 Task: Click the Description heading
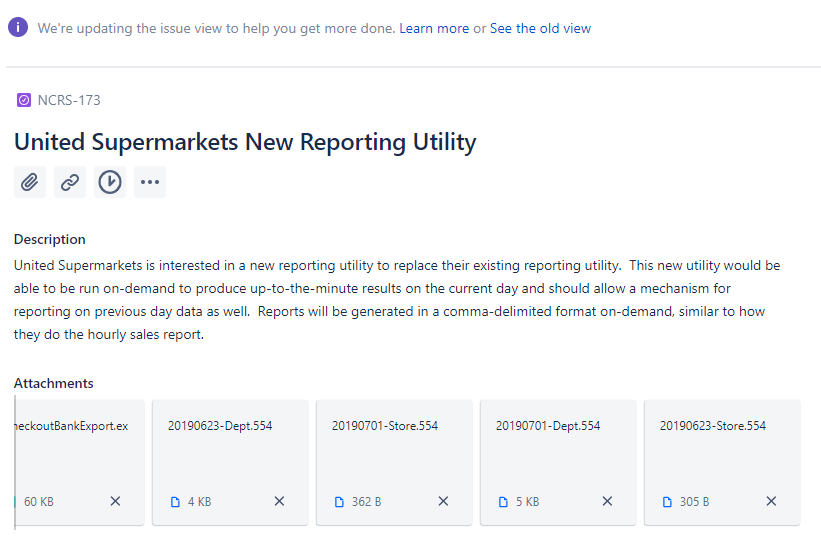point(50,239)
